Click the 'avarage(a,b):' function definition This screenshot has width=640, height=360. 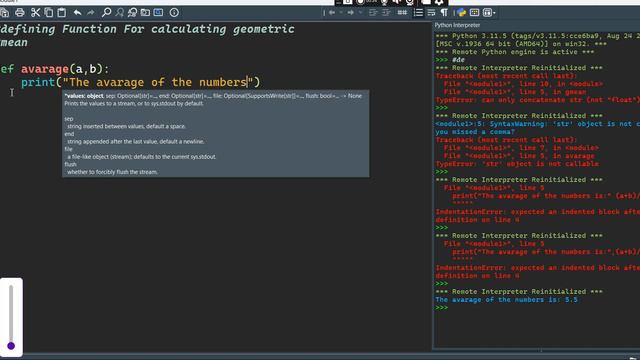(65, 69)
